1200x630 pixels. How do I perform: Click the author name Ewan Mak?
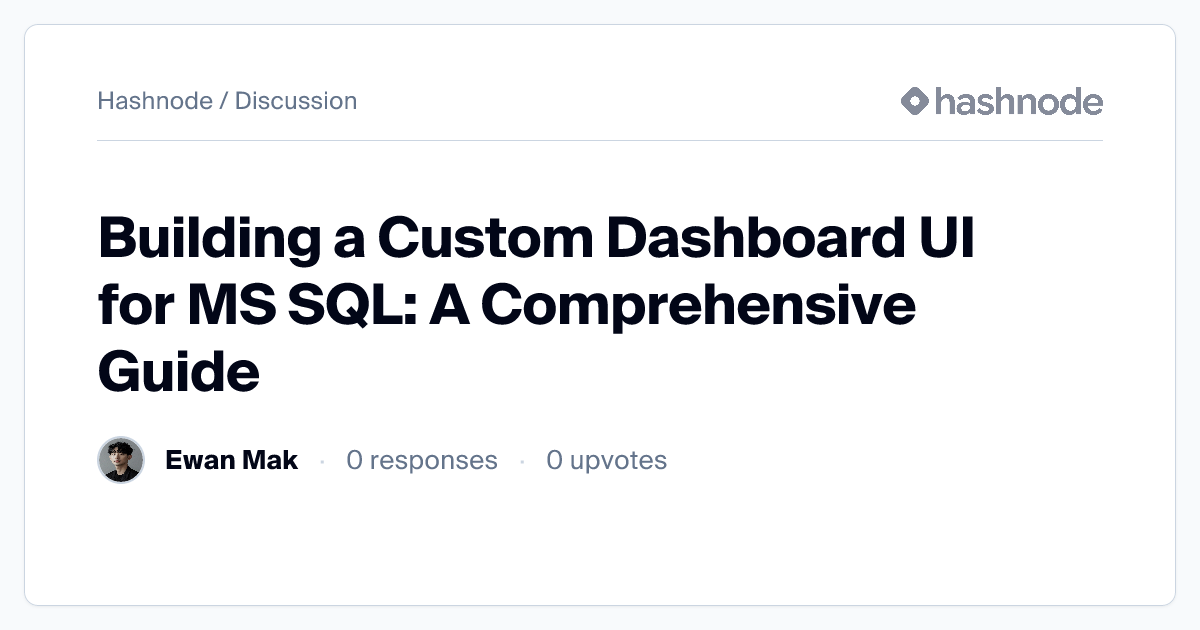(231, 460)
